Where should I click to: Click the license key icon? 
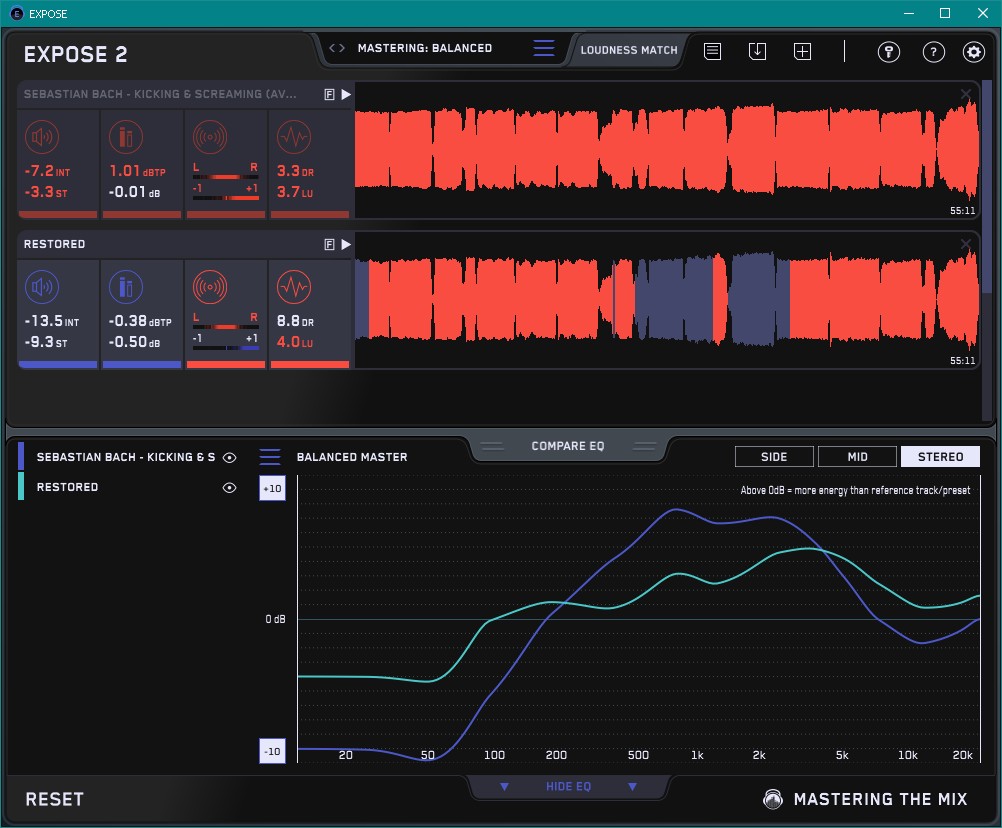(x=888, y=52)
